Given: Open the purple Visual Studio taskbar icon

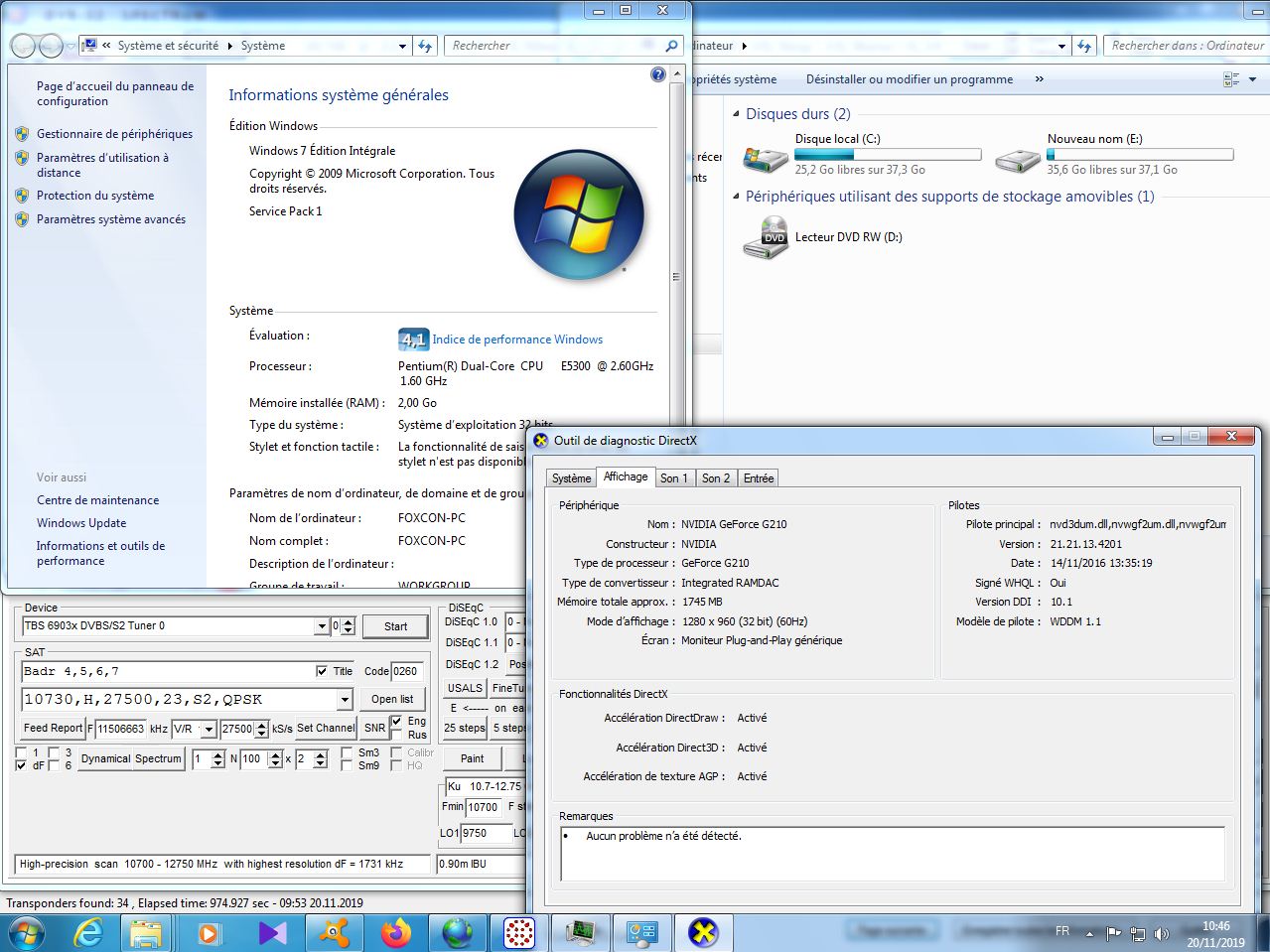Looking at the screenshot, I should (271, 933).
